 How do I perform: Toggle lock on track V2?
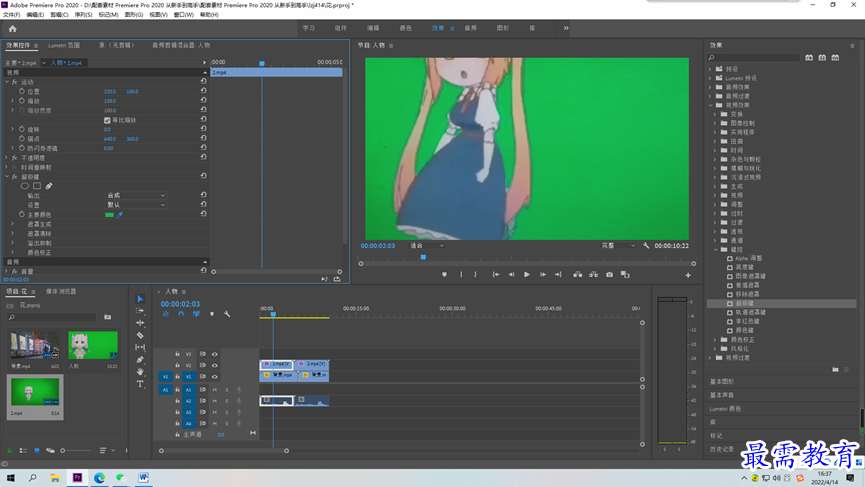coord(177,365)
